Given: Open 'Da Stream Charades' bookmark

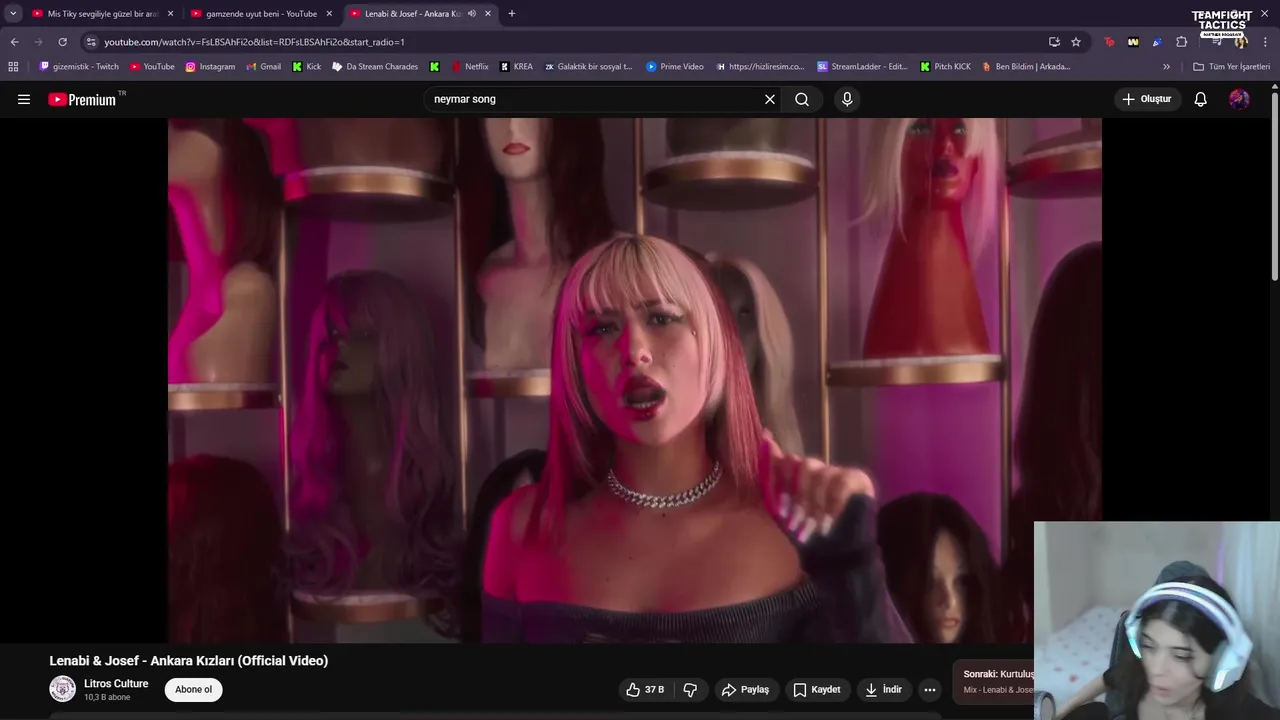Looking at the screenshot, I should click(375, 67).
